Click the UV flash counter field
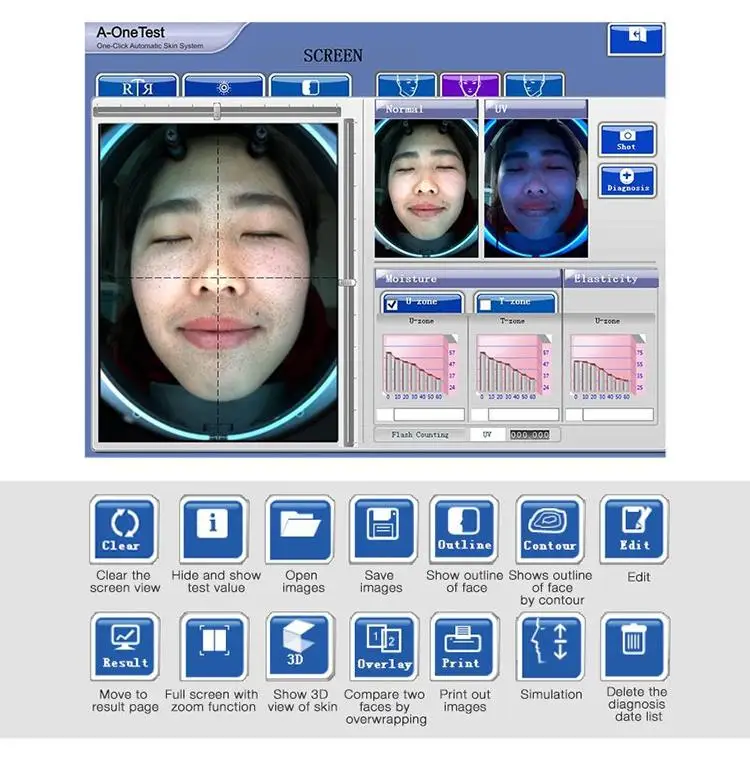Image resolution: width=750 pixels, height=758 pixels. pyautogui.click(x=487, y=435)
